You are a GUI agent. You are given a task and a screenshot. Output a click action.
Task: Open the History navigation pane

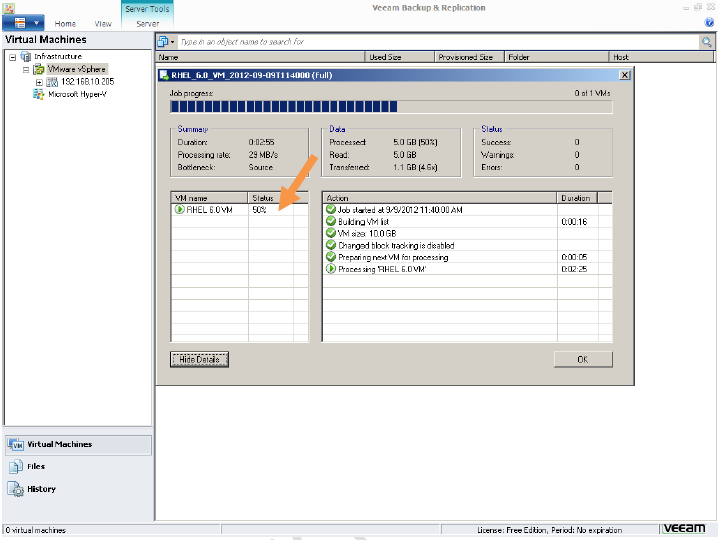coord(79,489)
